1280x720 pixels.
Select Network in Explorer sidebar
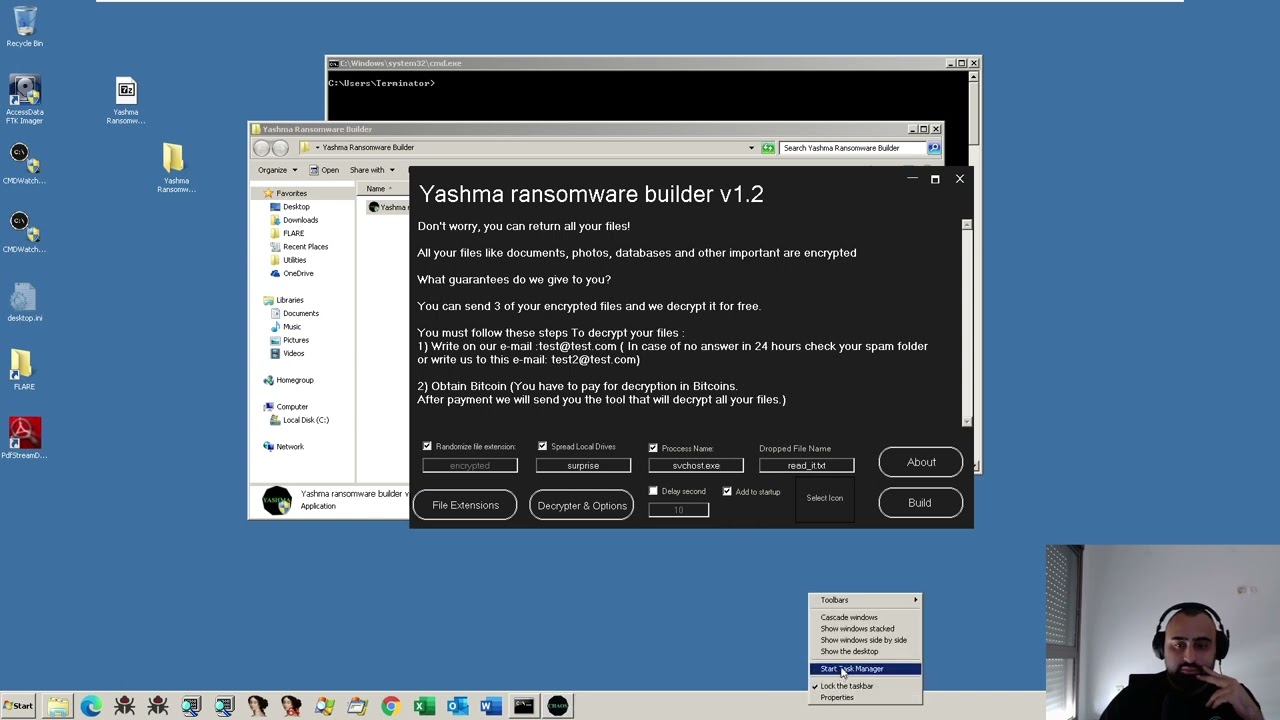click(289, 447)
